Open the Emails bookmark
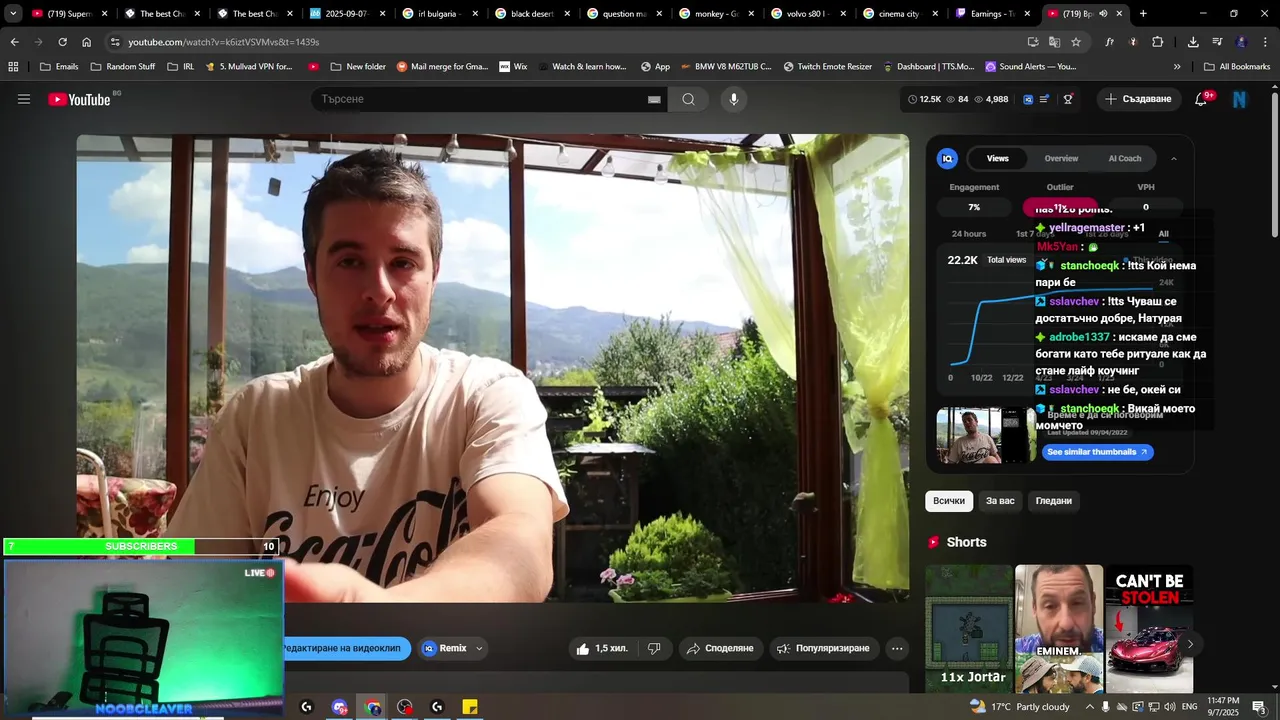Image resolution: width=1280 pixels, height=720 pixels. point(59,67)
